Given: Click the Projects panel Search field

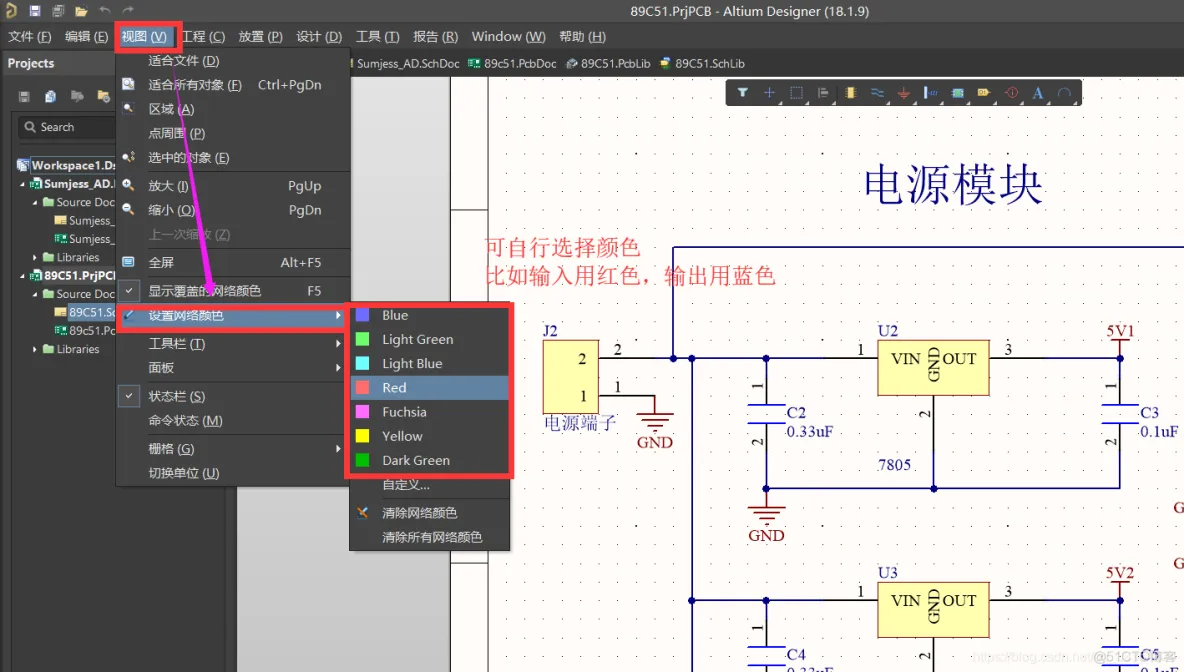Looking at the screenshot, I should [67, 127].
